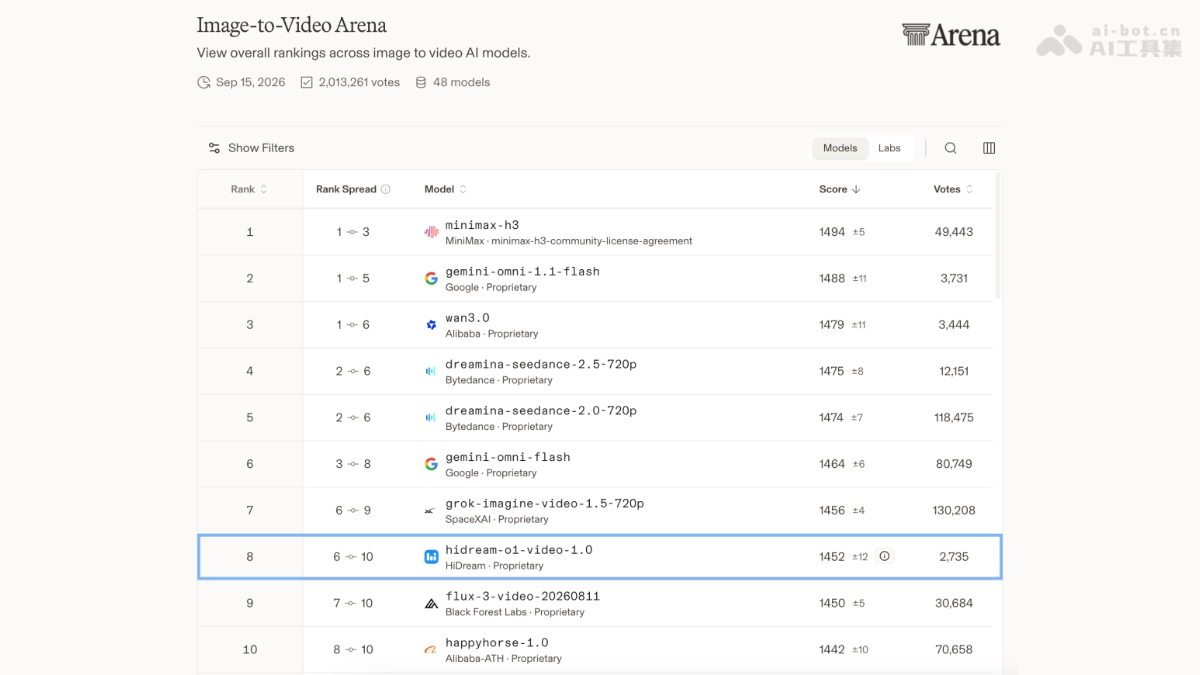
Task: Click votes value 130,208
Action: (954, 510)
